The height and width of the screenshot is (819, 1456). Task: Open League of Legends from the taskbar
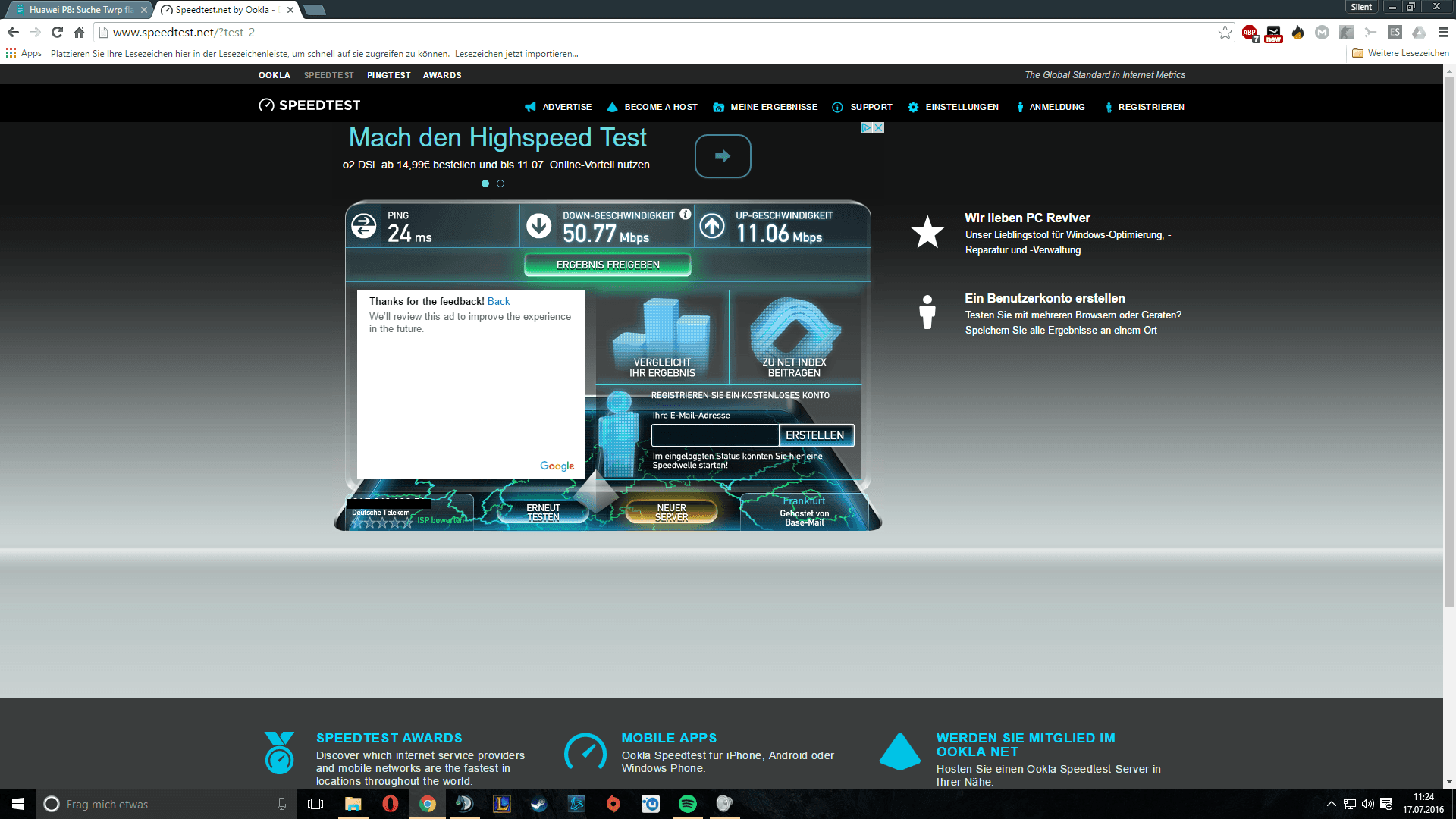click(x=502, y=804)
